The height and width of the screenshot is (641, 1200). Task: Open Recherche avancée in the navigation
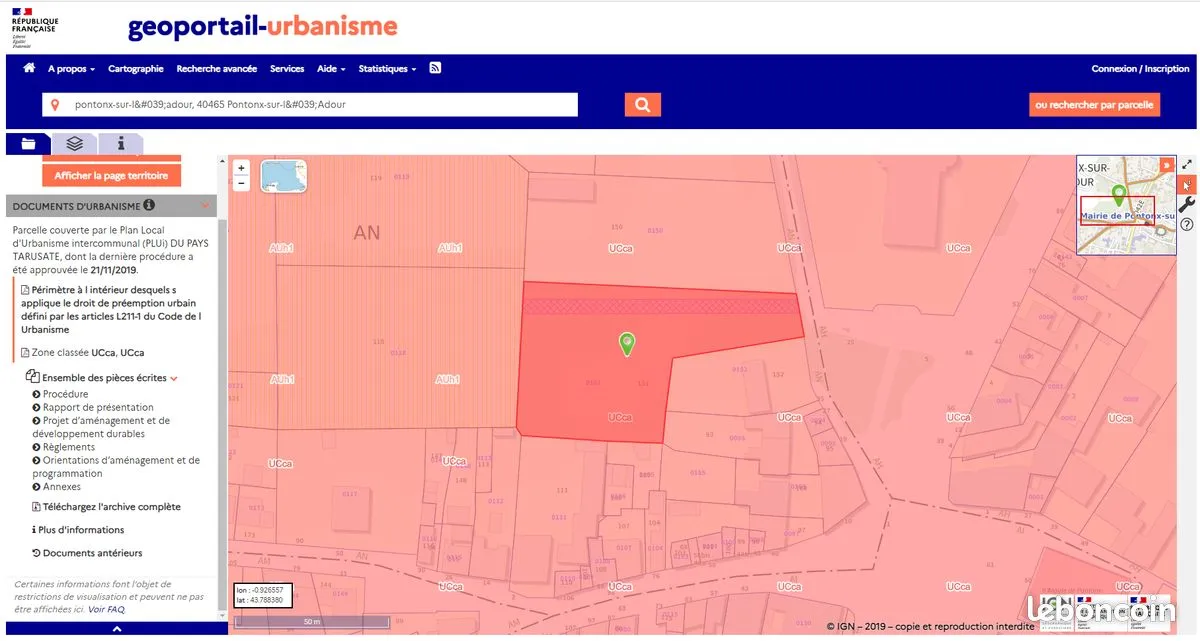217,69
